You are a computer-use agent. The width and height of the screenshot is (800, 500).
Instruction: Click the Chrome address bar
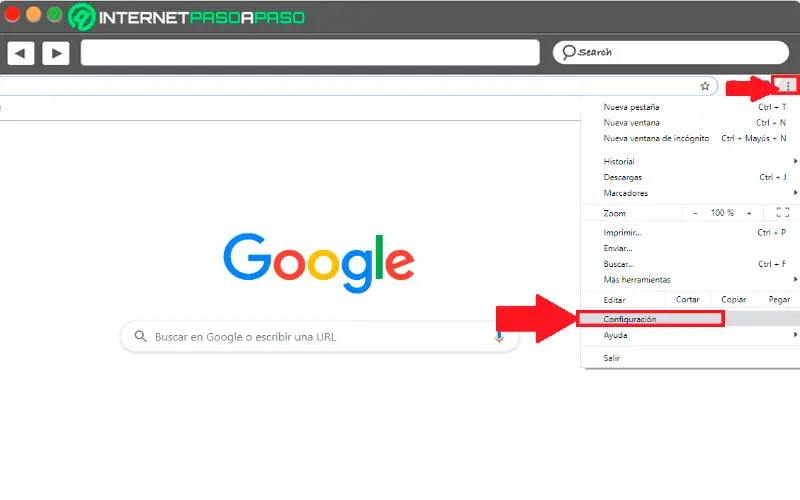[x=357, y=86]
